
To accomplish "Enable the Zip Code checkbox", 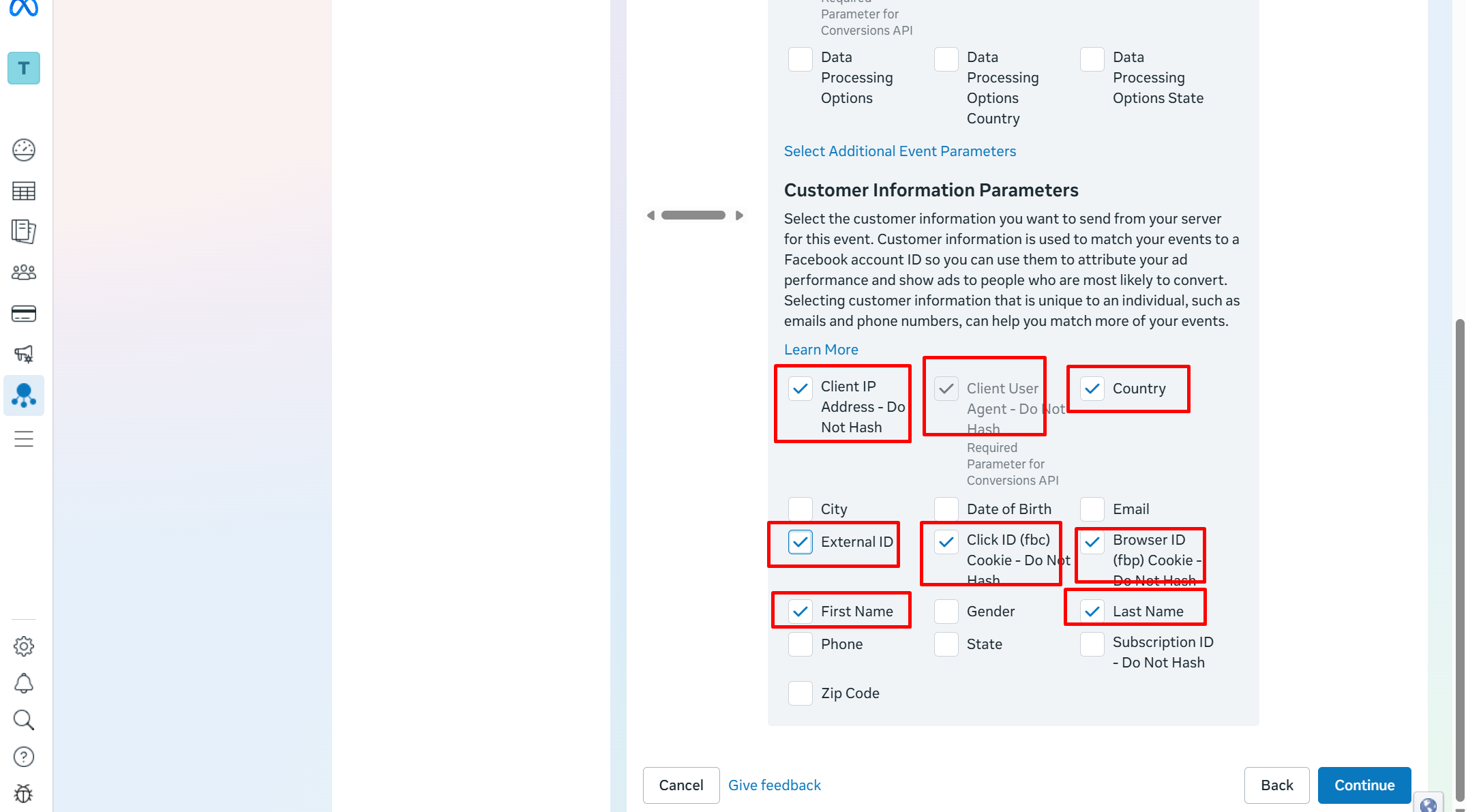I will tap(801, 693).
